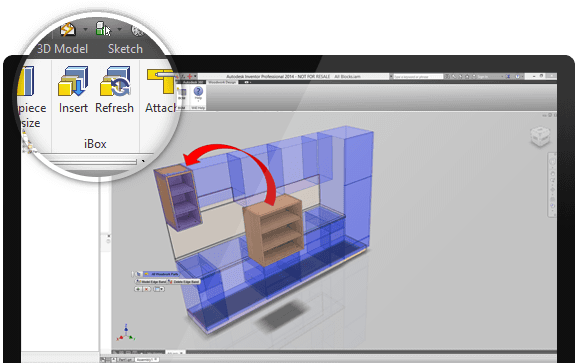This screenshot has width=575, height=363.
Task: Switch to the 3D Model tab
Action: click(x=62, y=49)
